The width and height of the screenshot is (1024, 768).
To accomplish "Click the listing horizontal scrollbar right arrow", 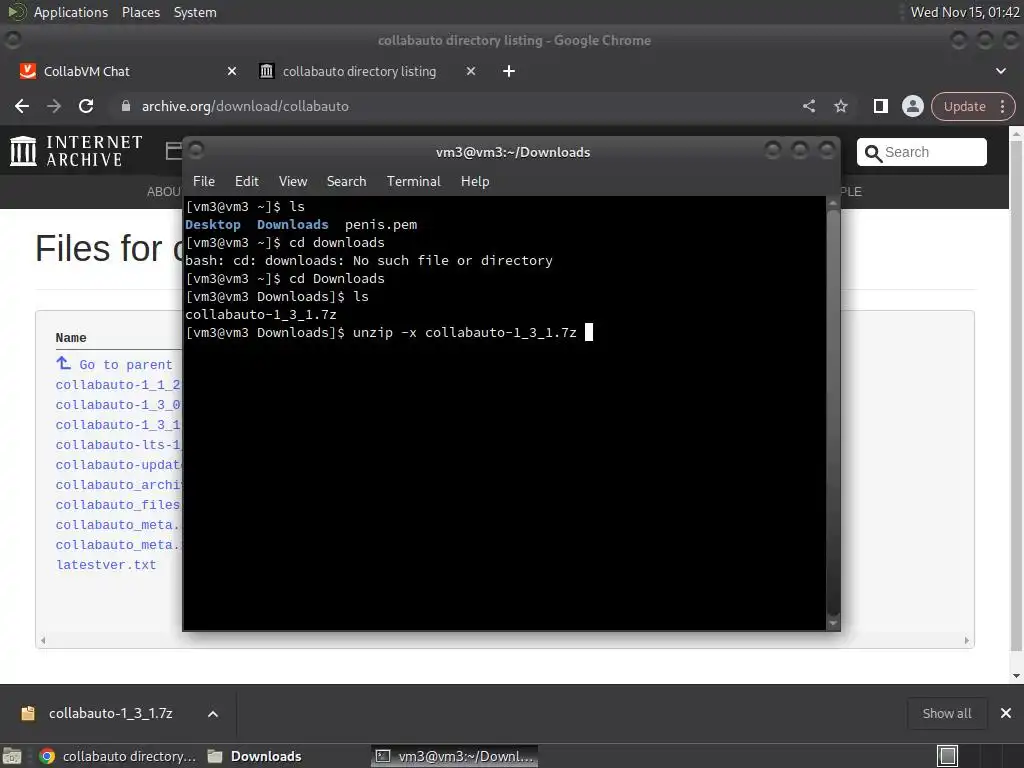I will pyautogui.click(x=967, y=641).
